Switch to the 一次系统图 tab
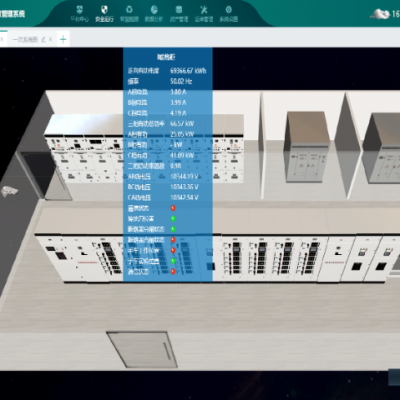Viewport: 400px width, 400px height. point(25,40)
